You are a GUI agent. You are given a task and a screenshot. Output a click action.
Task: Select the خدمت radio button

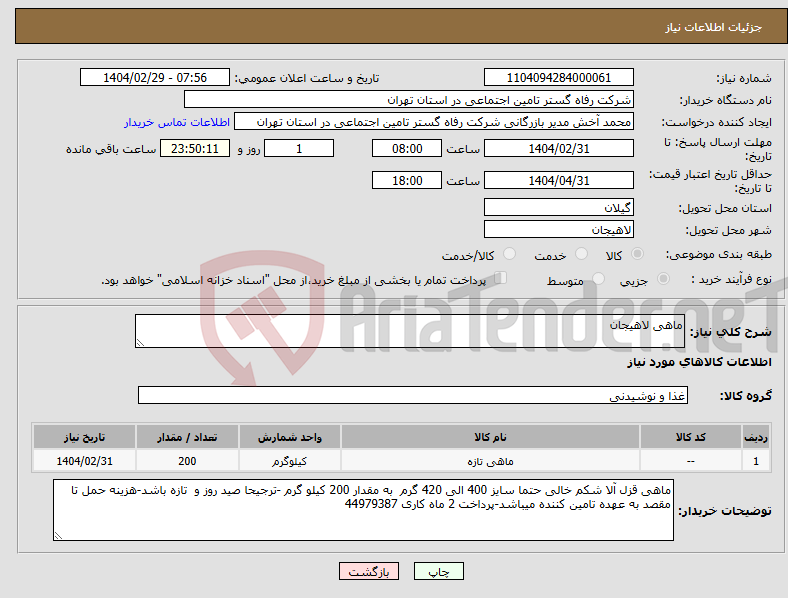coord(581,254)
